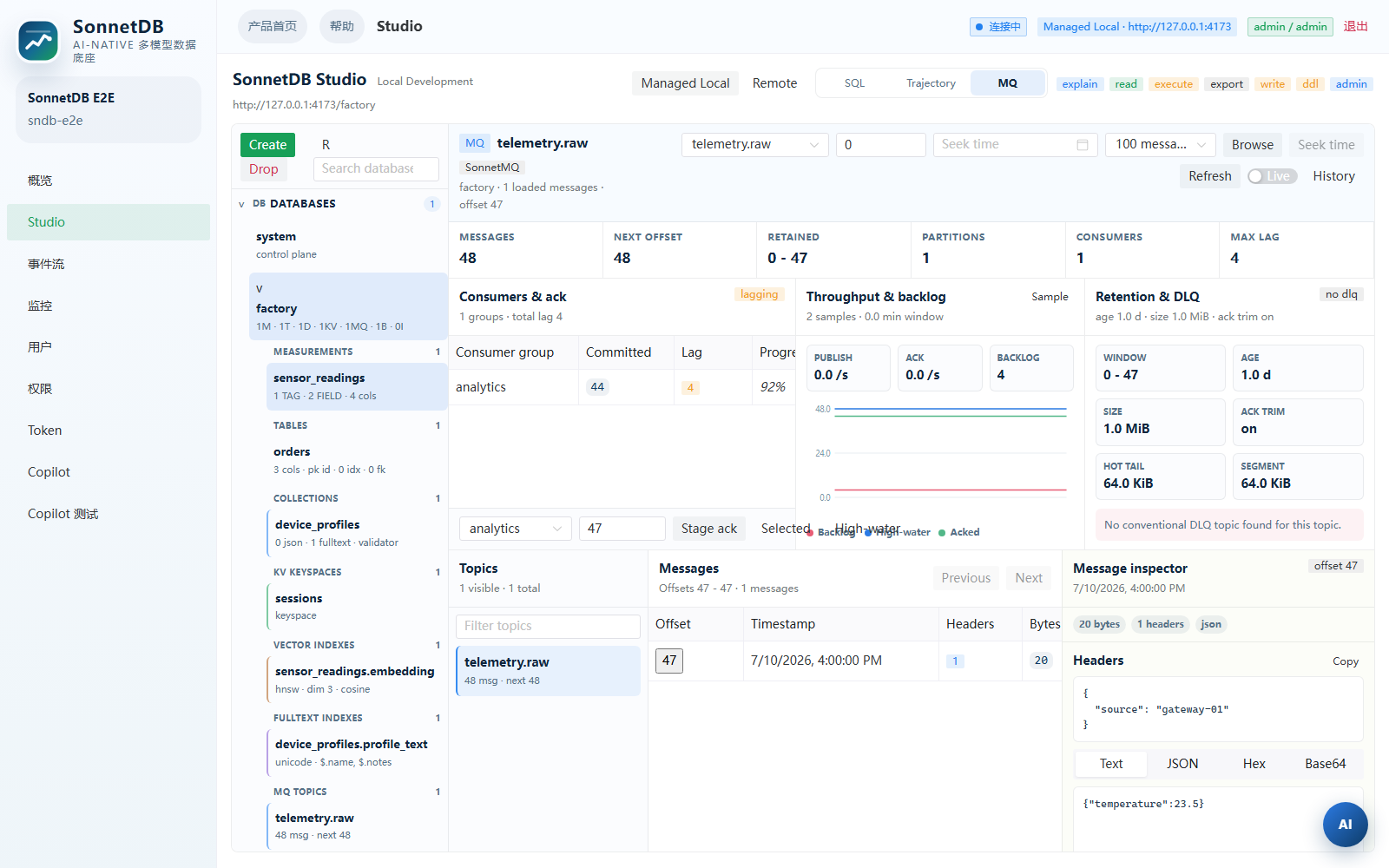Select the Remote mode
The image size is (1389, 868).
[x=774, y=83]
